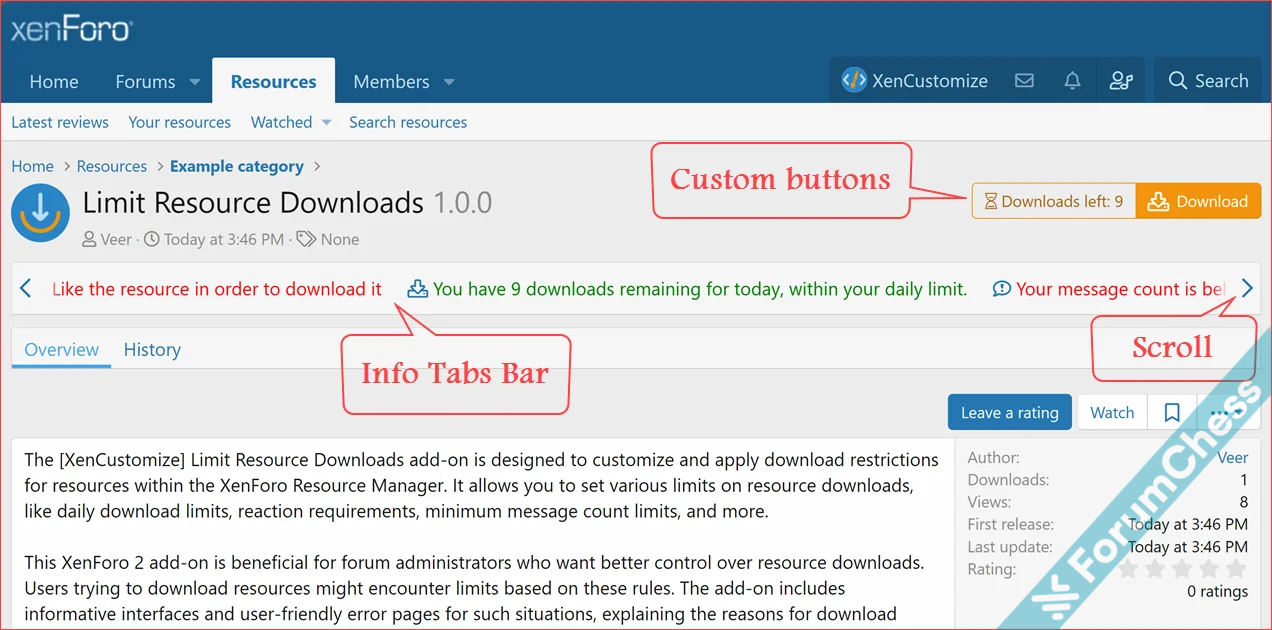Toggle Watch on this resource
Image resolution: width=1272 pixels, height=630 pixels.
tap(1112, 413)
